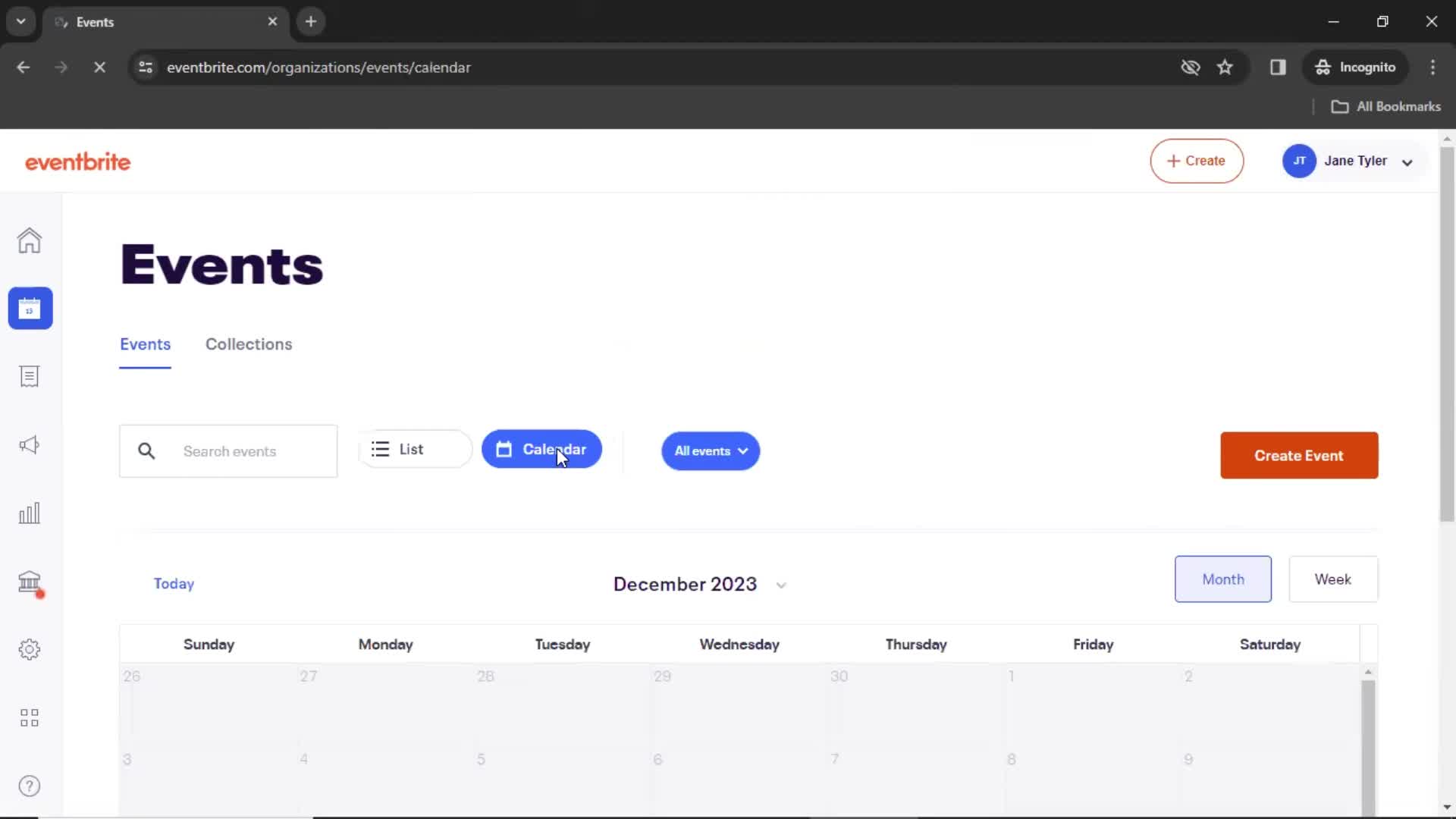The image size is (1456, 819).
Task: Switch to the Calendar view toggle
Action: [x=542, y=449]
